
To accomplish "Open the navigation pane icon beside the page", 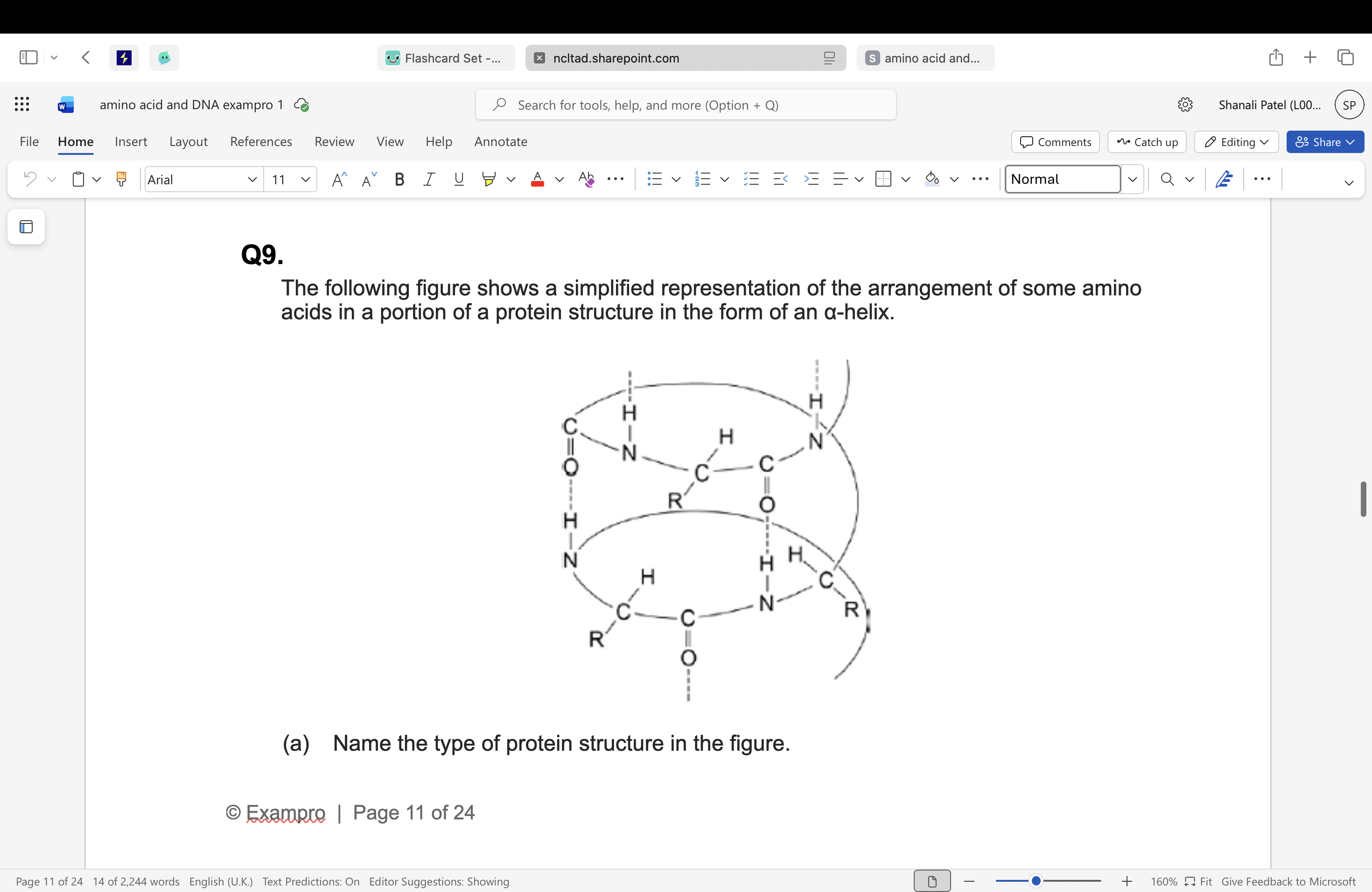I will click(x=26, y=227).
